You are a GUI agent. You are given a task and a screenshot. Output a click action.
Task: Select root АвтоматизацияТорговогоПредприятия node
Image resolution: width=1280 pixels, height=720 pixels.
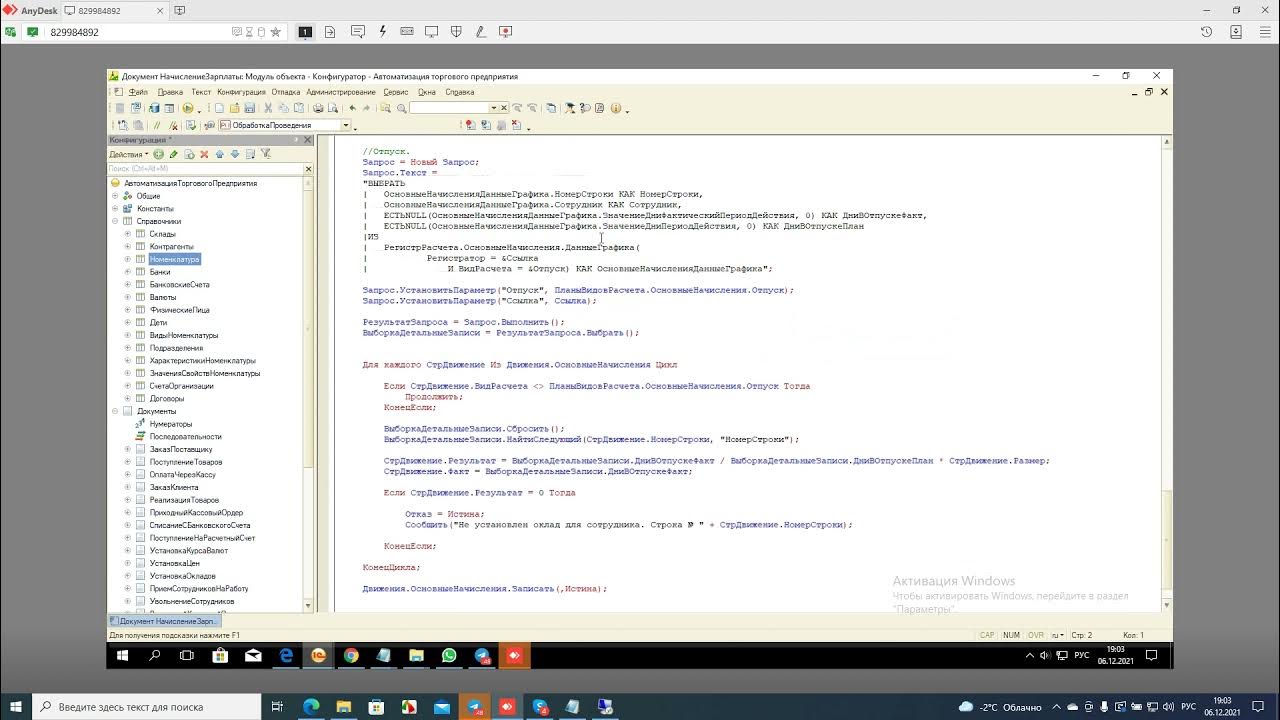coord(191,183)
